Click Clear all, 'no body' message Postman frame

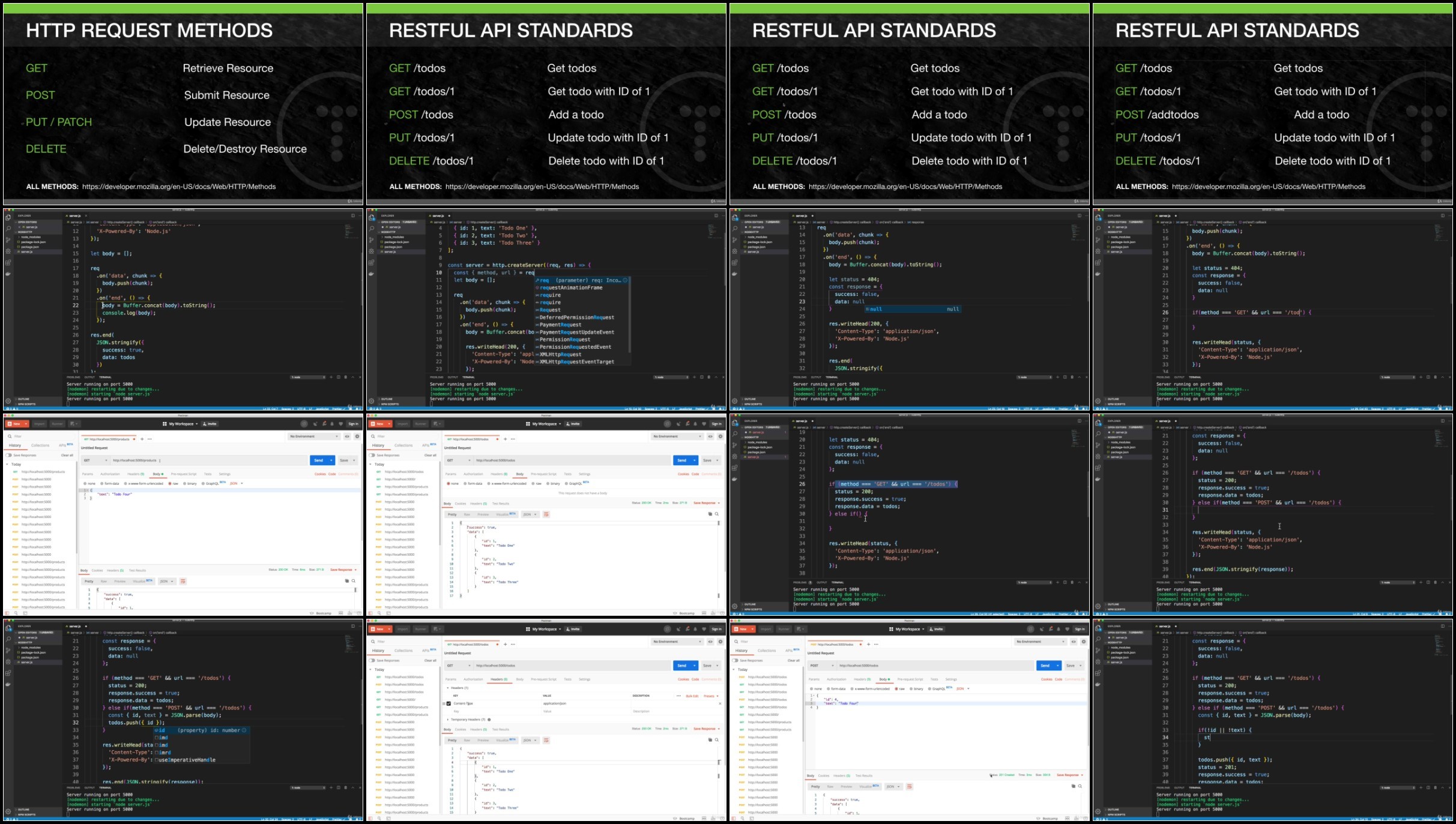(x=430, y=456)
